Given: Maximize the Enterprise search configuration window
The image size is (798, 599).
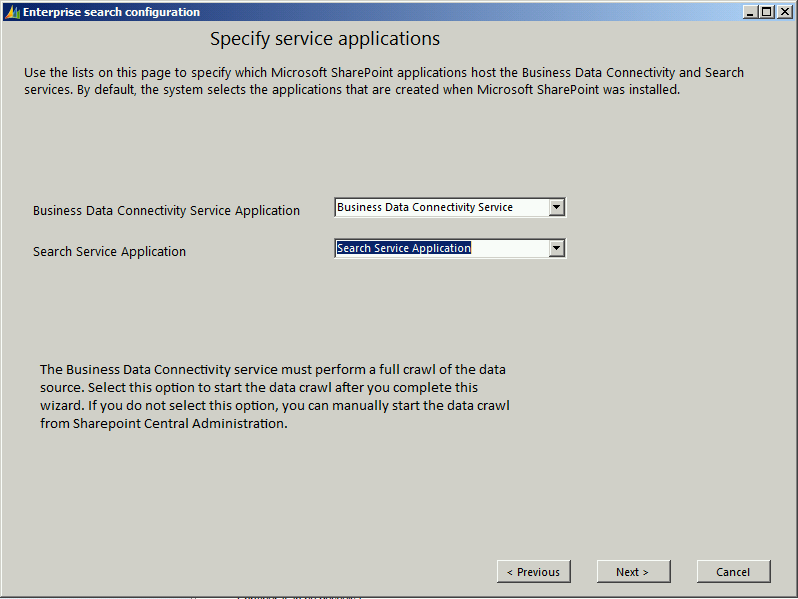Looking at the screenshot, I should point(766,12).
